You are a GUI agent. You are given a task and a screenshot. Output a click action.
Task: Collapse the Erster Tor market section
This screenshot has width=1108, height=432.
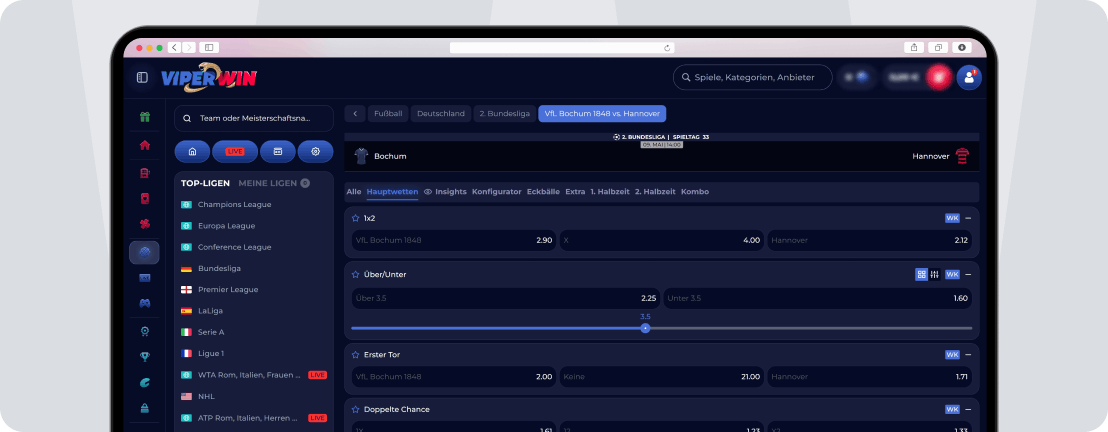coord(968,354)
